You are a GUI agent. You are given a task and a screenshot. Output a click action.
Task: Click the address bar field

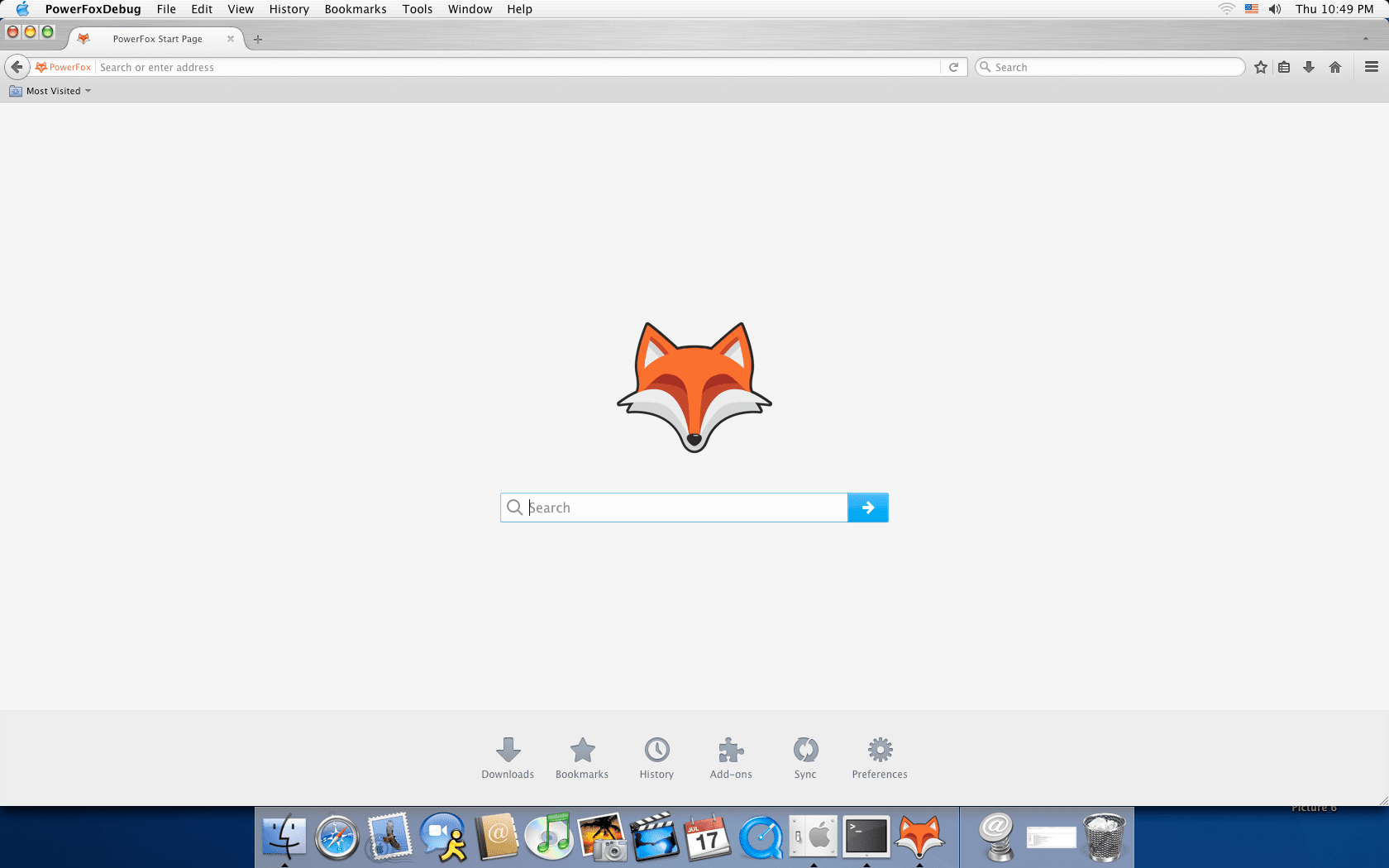[x=518, y=67]
